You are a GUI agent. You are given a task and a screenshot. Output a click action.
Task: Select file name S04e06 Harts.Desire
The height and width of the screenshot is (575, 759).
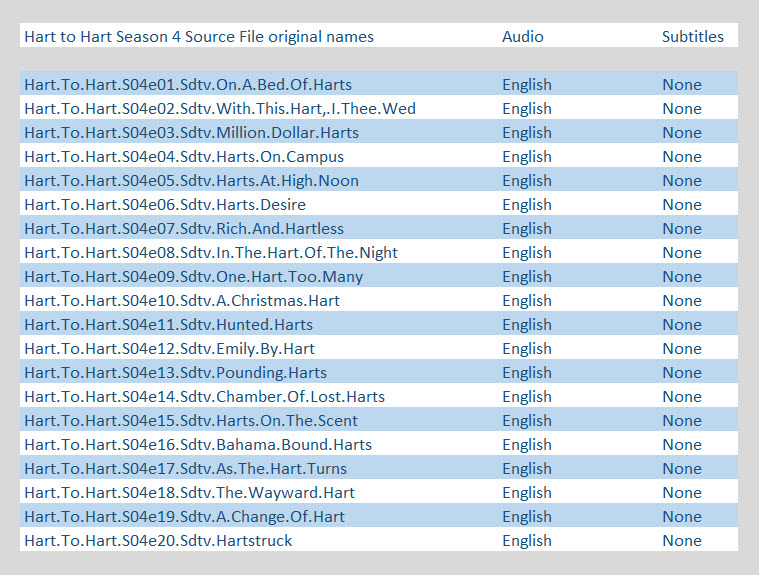point(165,205)
